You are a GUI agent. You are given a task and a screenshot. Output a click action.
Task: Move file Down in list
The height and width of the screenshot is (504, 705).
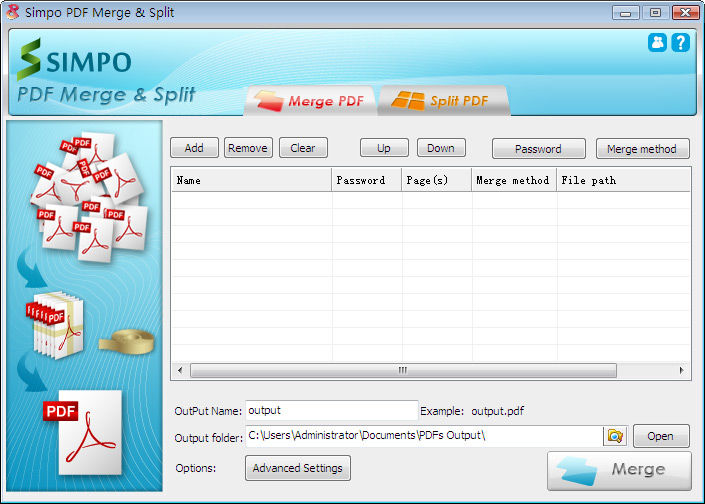(441, 148)
